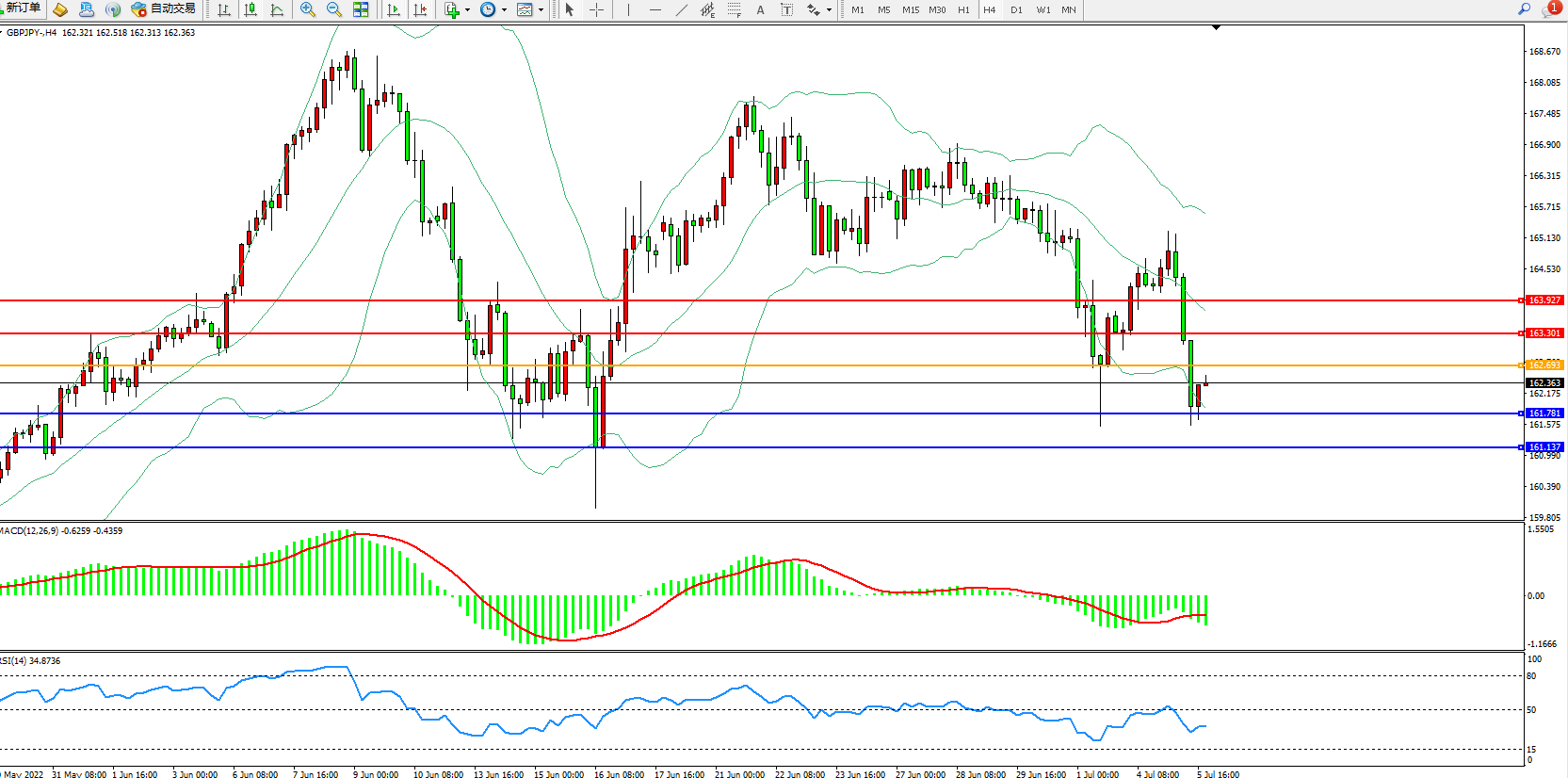This screenshot has height=778, width=1568.
Task: Draw a horizontal line on chart
Action: 655,9
